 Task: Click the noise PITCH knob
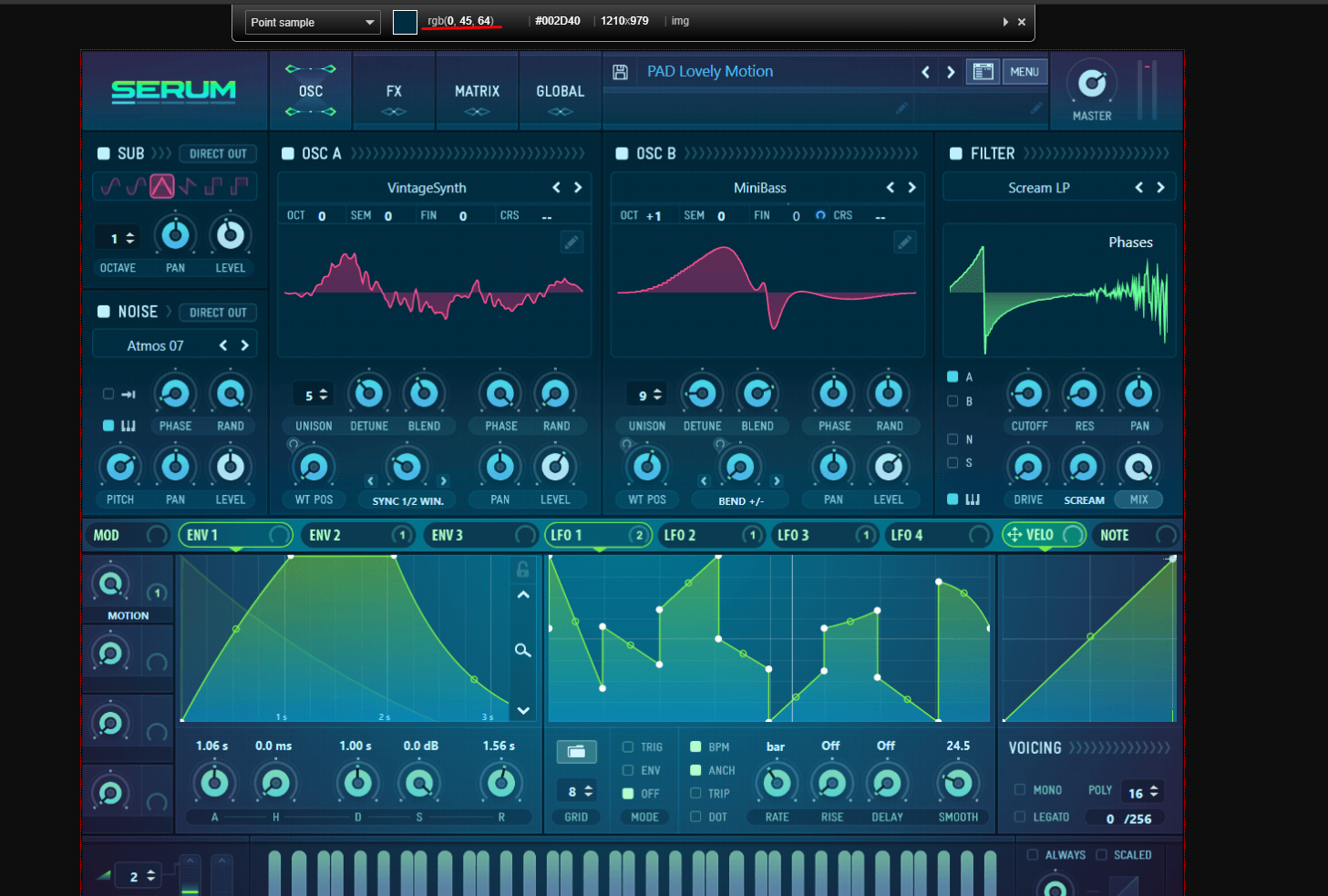(x=119, y=468)
